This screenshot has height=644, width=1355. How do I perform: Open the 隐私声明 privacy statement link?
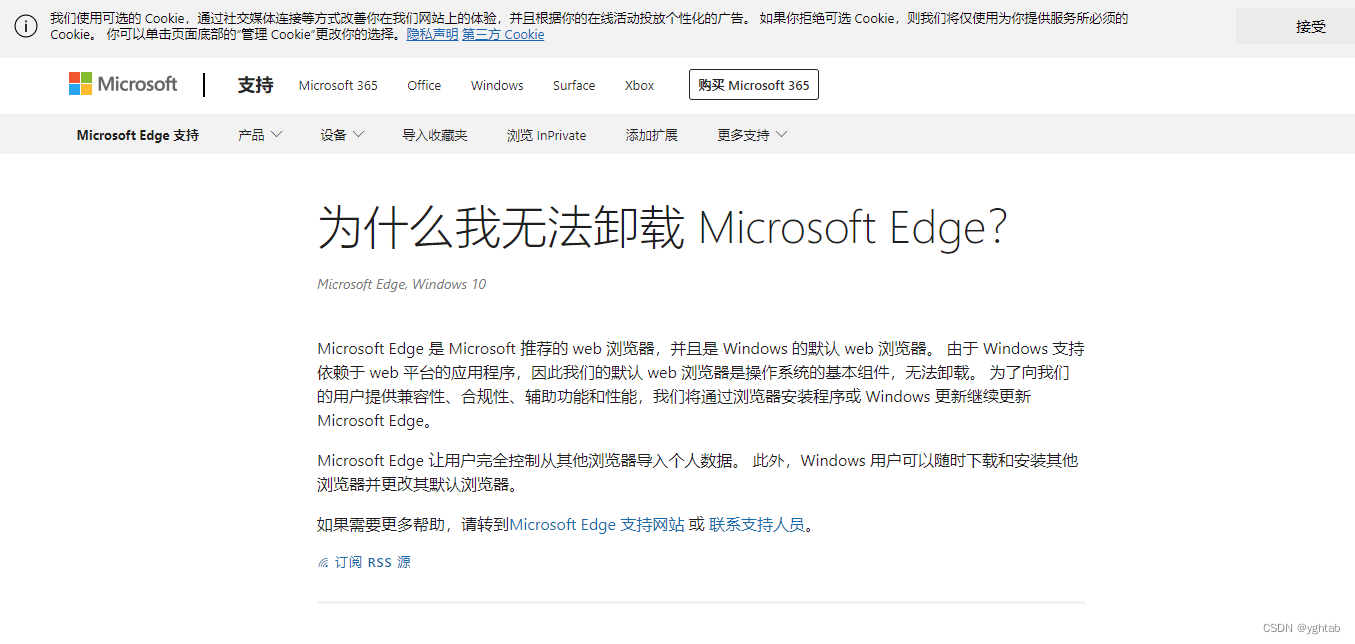pyautogui.click(x=432, y=34)
